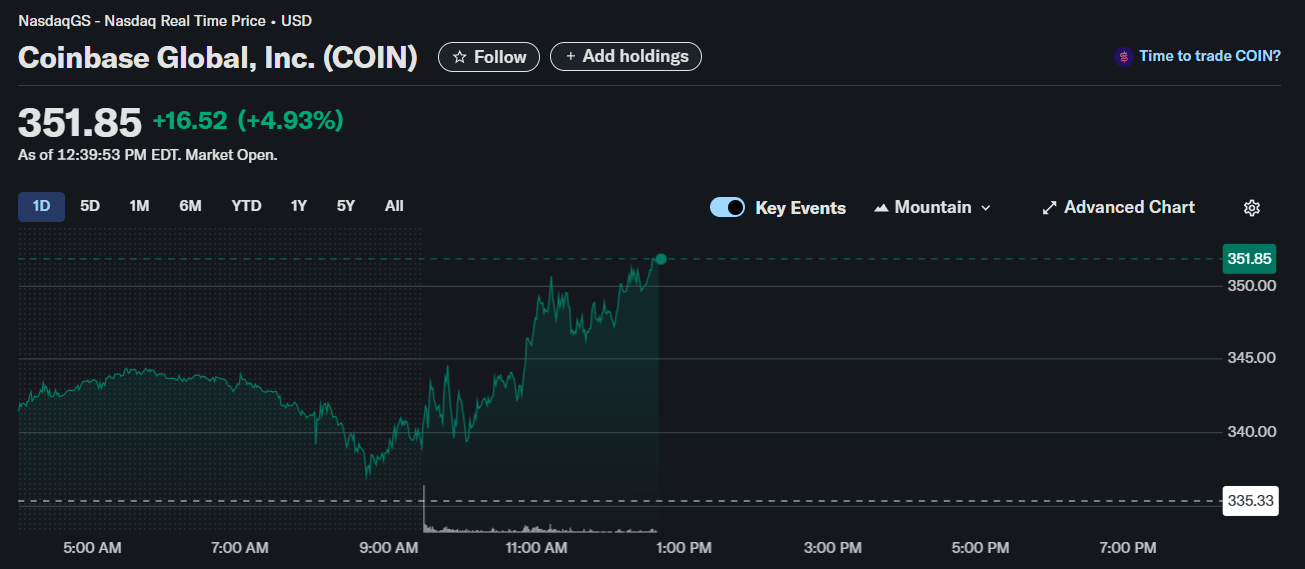Choose the YTD range

[246, 206]
